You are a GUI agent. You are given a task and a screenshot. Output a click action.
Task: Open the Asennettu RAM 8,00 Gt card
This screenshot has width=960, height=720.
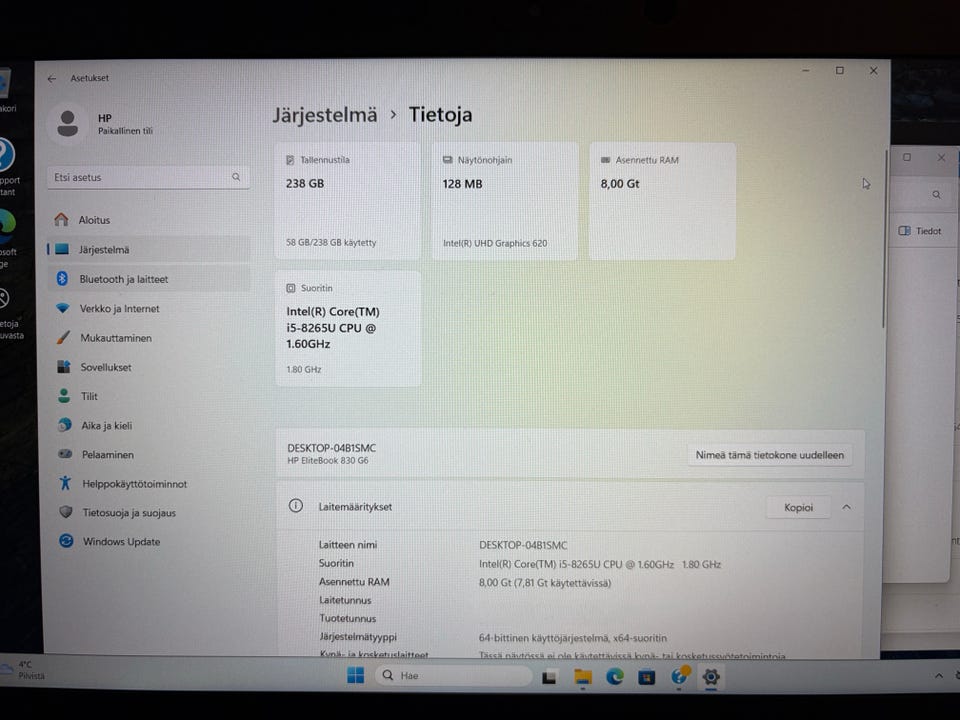pos(662,201)
